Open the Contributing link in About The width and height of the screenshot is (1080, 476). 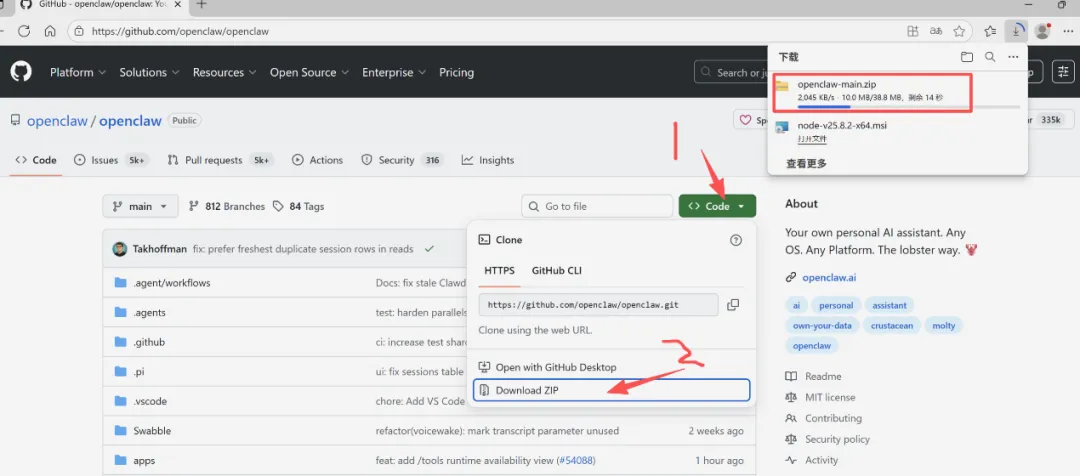coord(833,418)
